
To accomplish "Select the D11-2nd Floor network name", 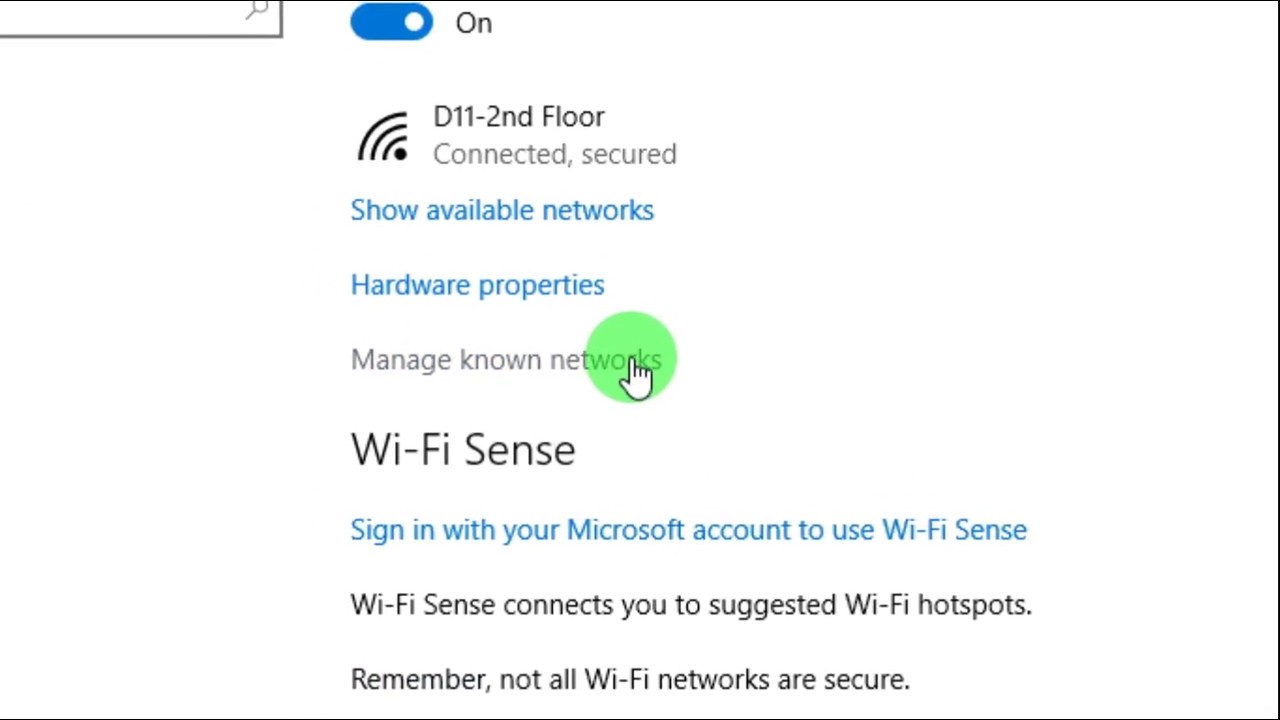I will (518, 117).
